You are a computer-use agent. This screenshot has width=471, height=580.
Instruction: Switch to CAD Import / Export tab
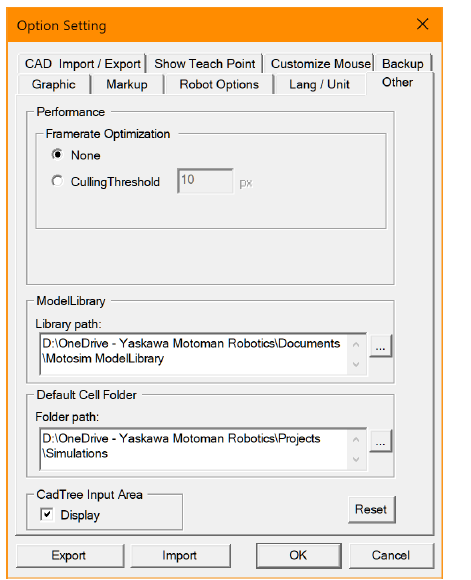(83, 64)
